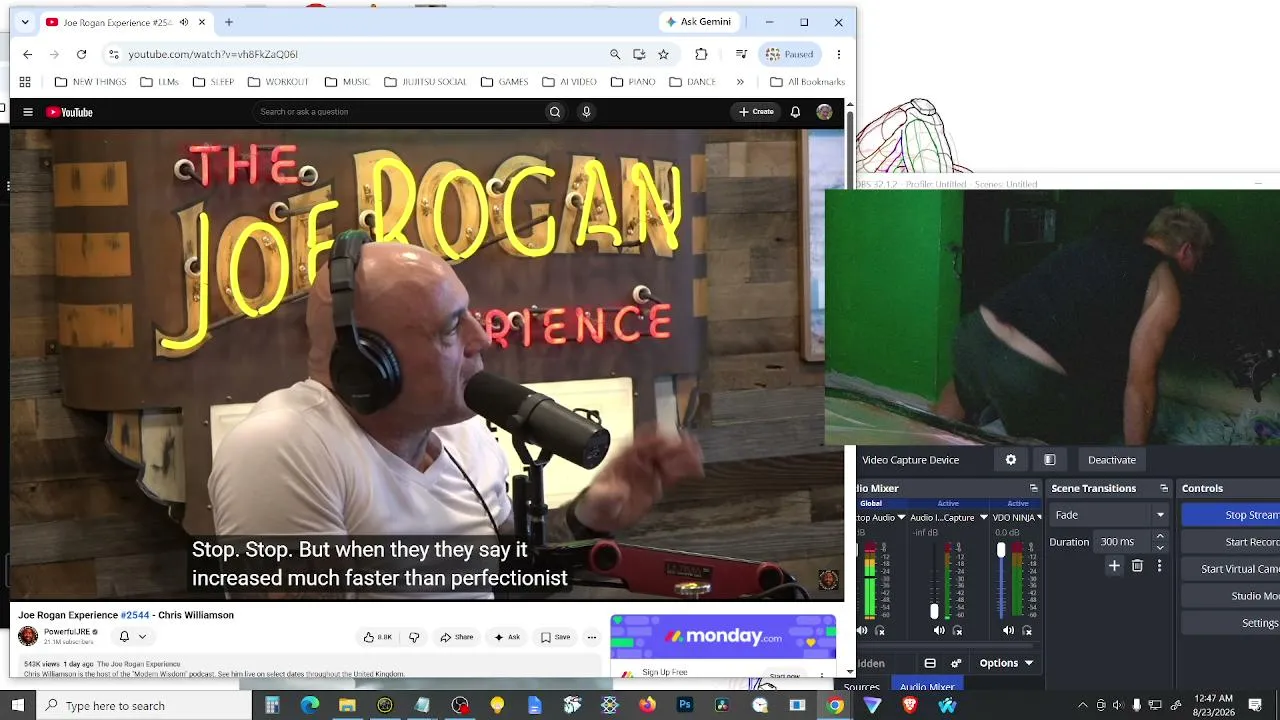Adjust VDO NINJA volume fader
The width and height of the screenshot is (1280, 720).
tap(1001, 551)
